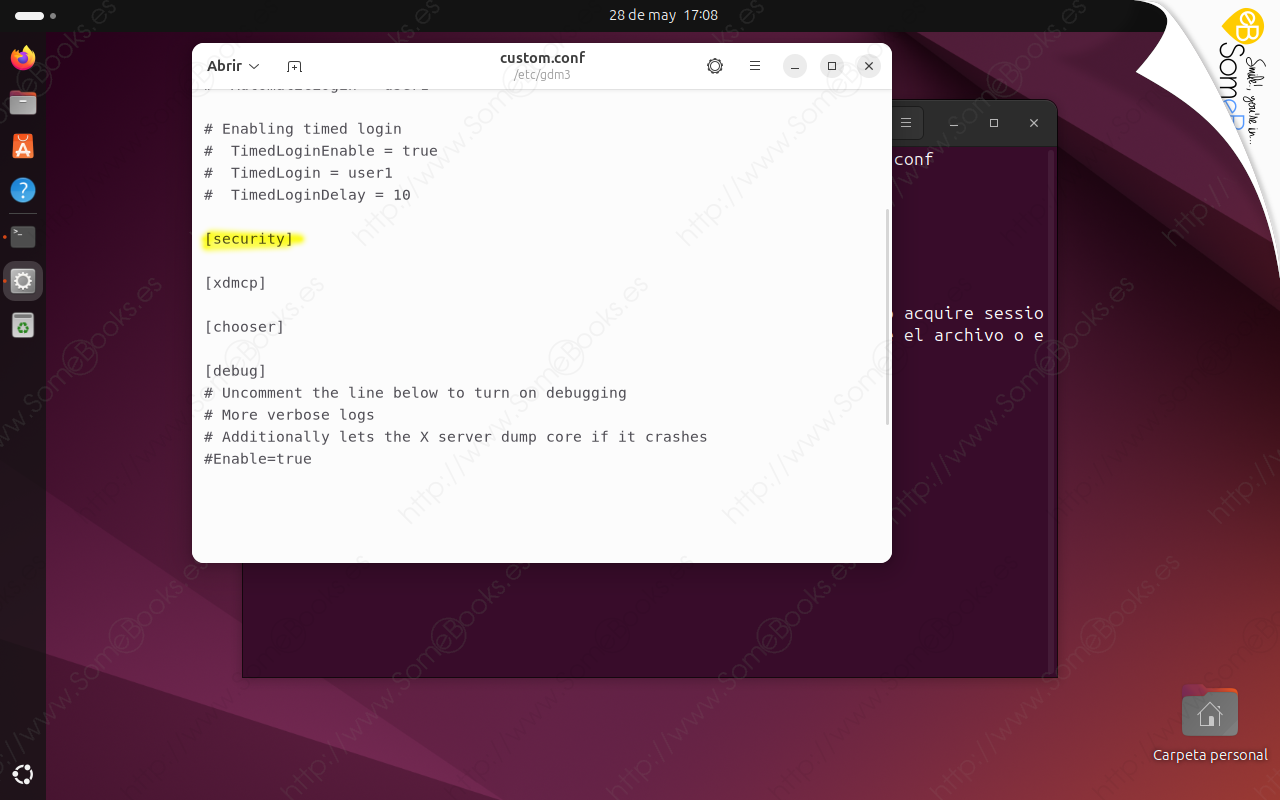Expand the Abrir file dropdown
The height and width of the screenshot is (800, 1280).
[x=255, y=65]
